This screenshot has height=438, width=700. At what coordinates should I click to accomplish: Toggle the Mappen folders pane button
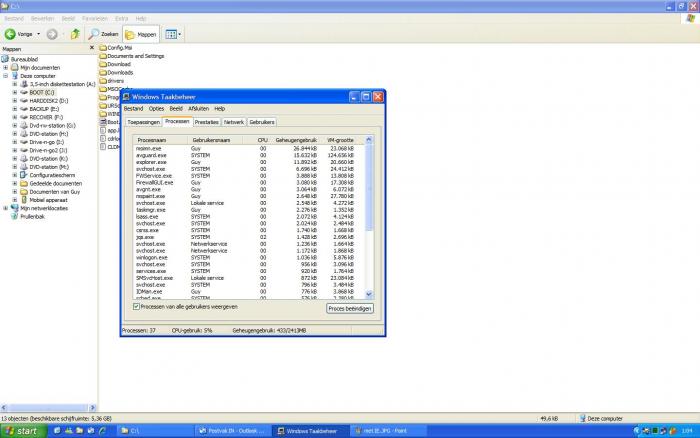(x=141, y=34)
